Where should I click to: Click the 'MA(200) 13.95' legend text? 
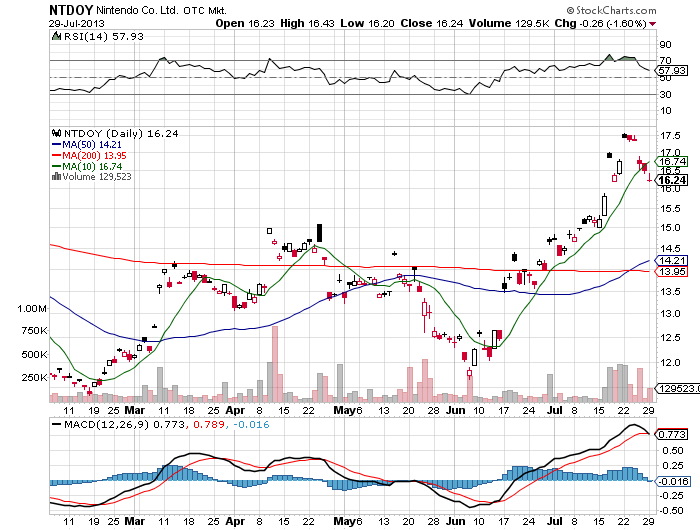click(94, 155)
